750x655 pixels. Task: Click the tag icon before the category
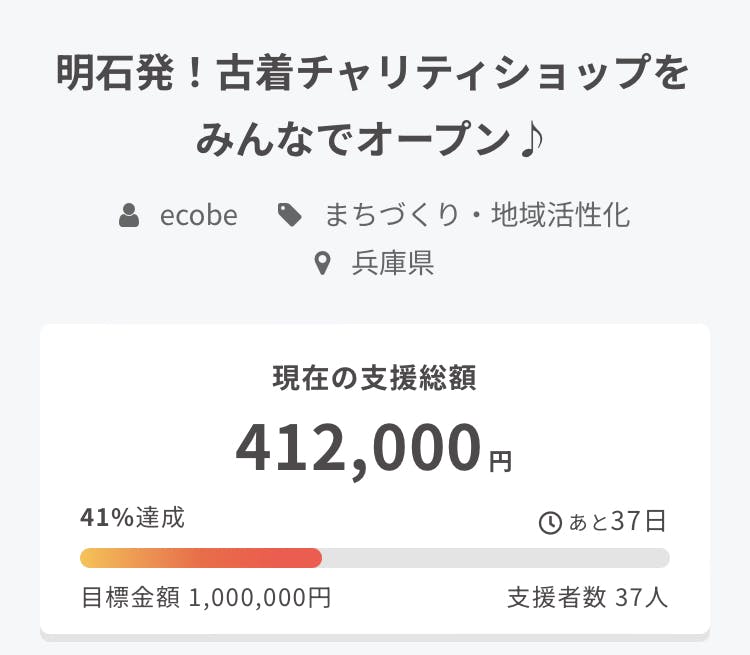tap(290, 215)
